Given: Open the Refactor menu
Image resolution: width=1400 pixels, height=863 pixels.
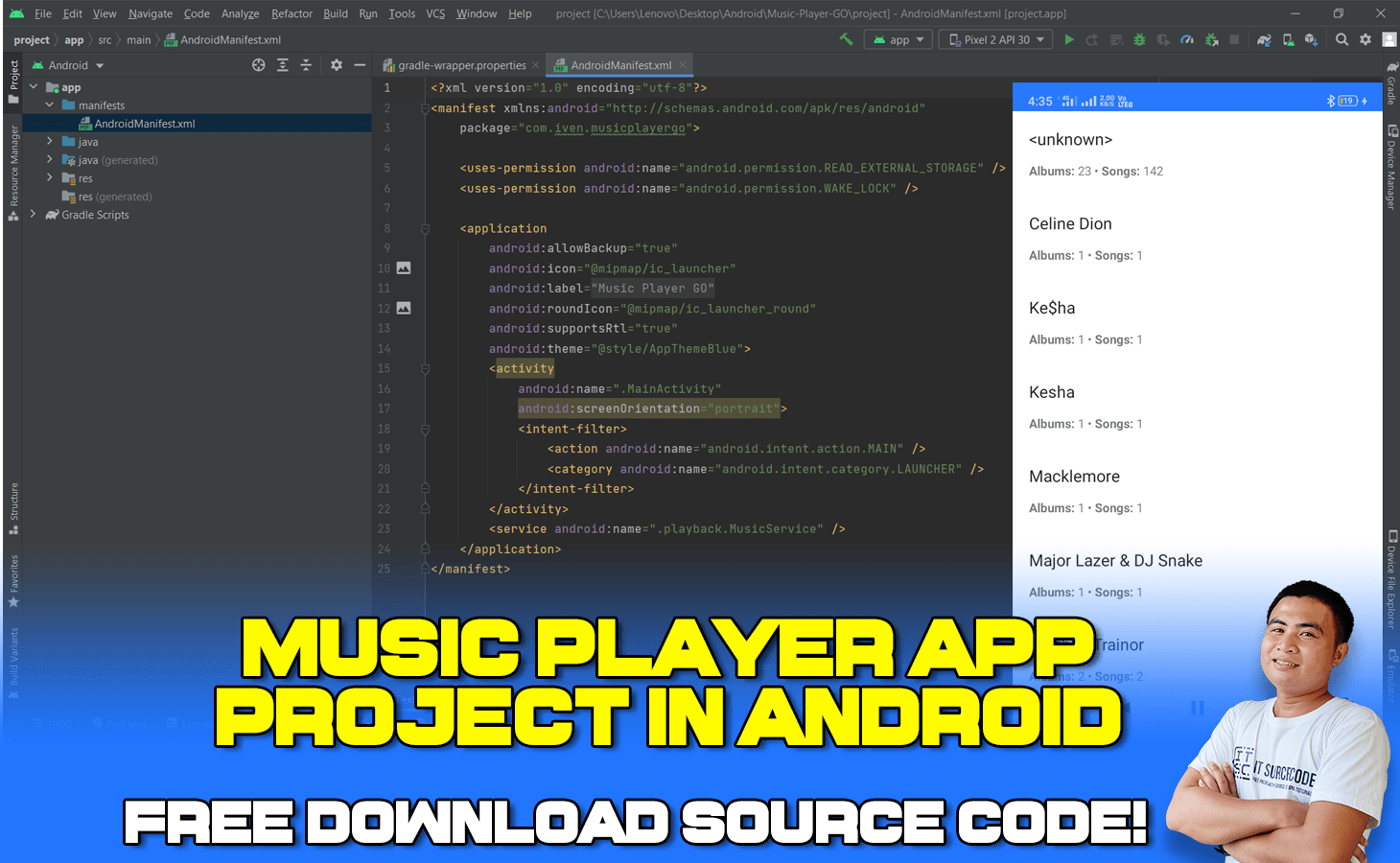Looking at the screenshot, I should (x=292, y=13).
